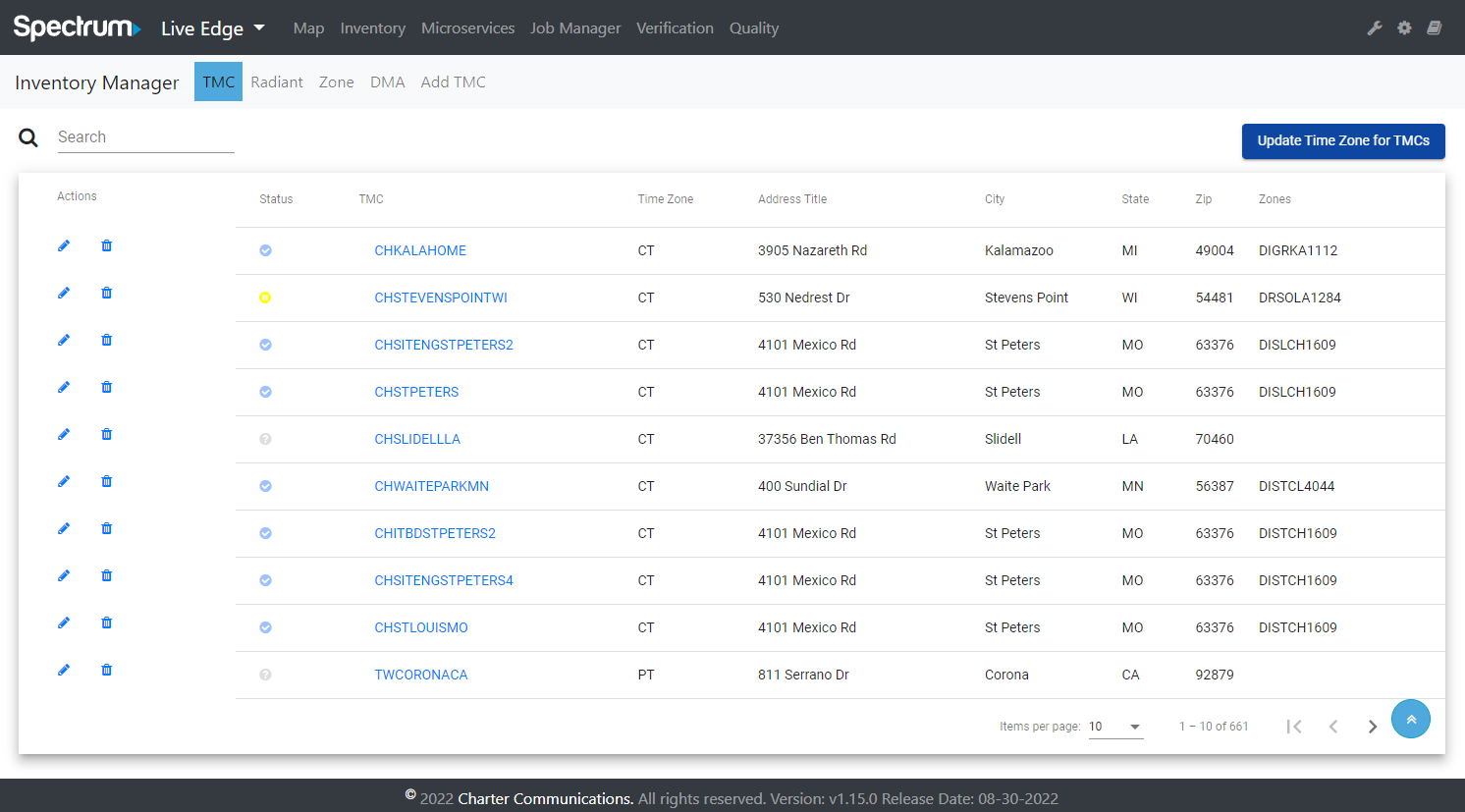Open the Add TMC tab
The width and height of the screenshot is (1465, 812).
click(x=454, y=82)
